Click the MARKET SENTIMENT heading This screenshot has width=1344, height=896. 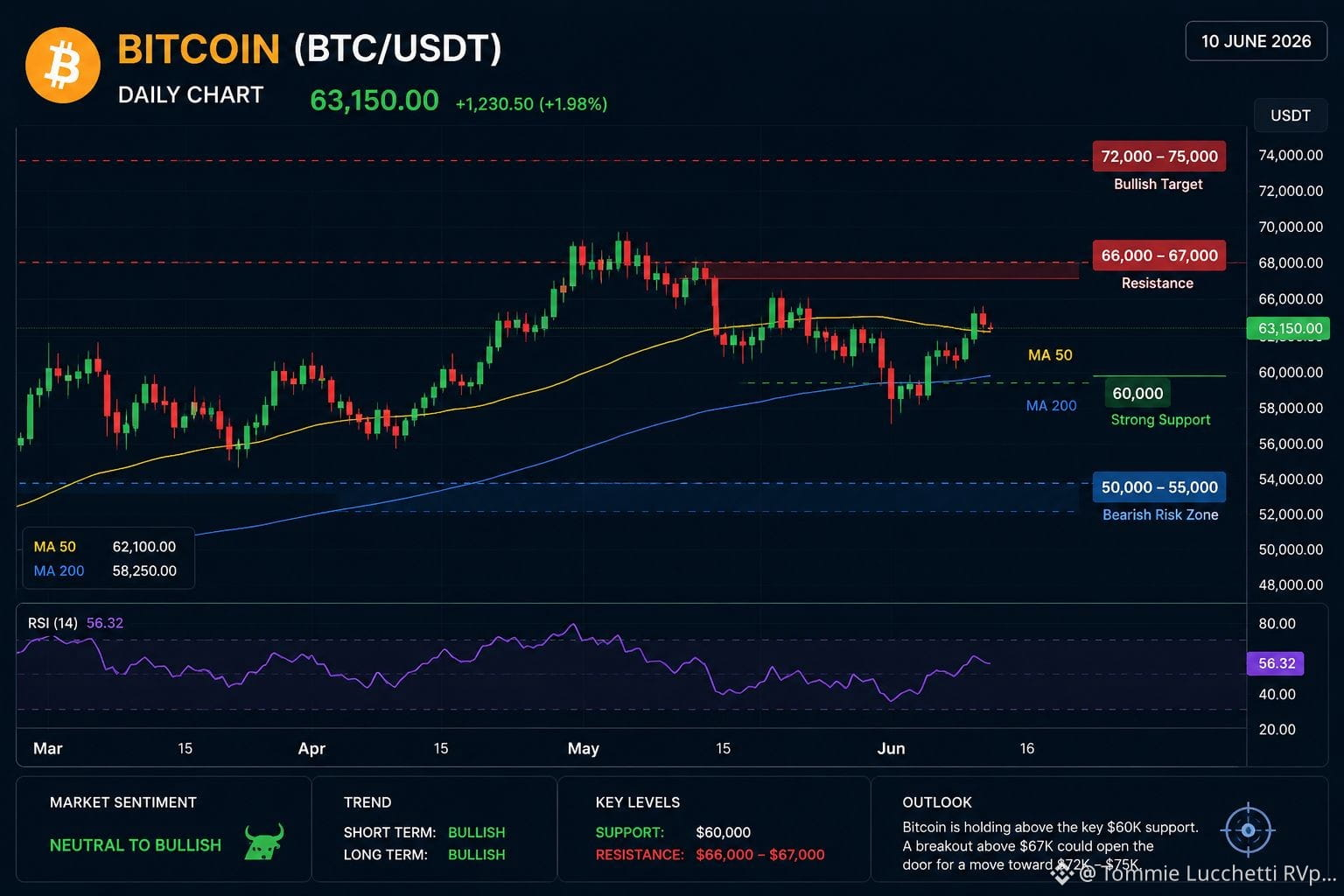[x=123, y=802]
